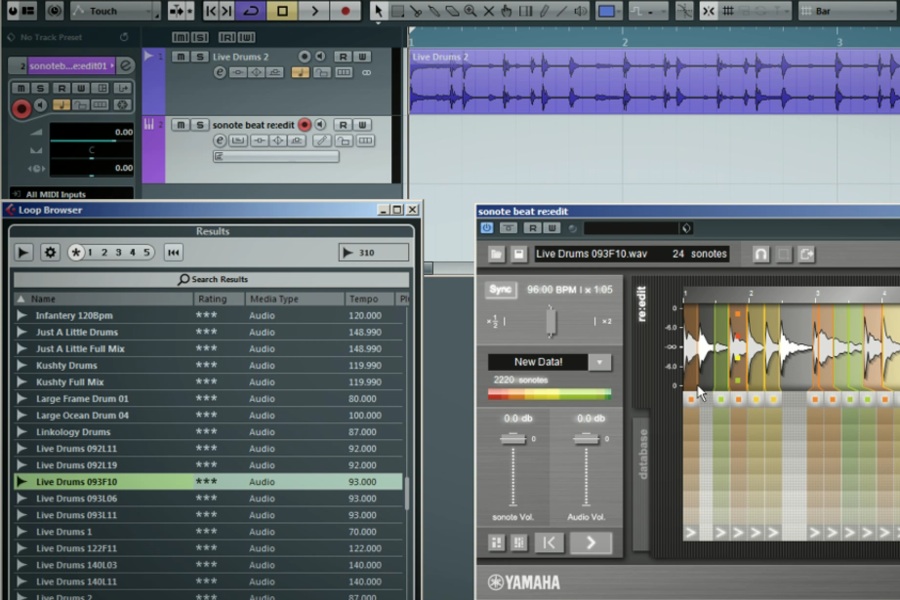Click the Loop Browser results scrollbar
This screenshot has height=600, width=900.
(x=407, y=494)
